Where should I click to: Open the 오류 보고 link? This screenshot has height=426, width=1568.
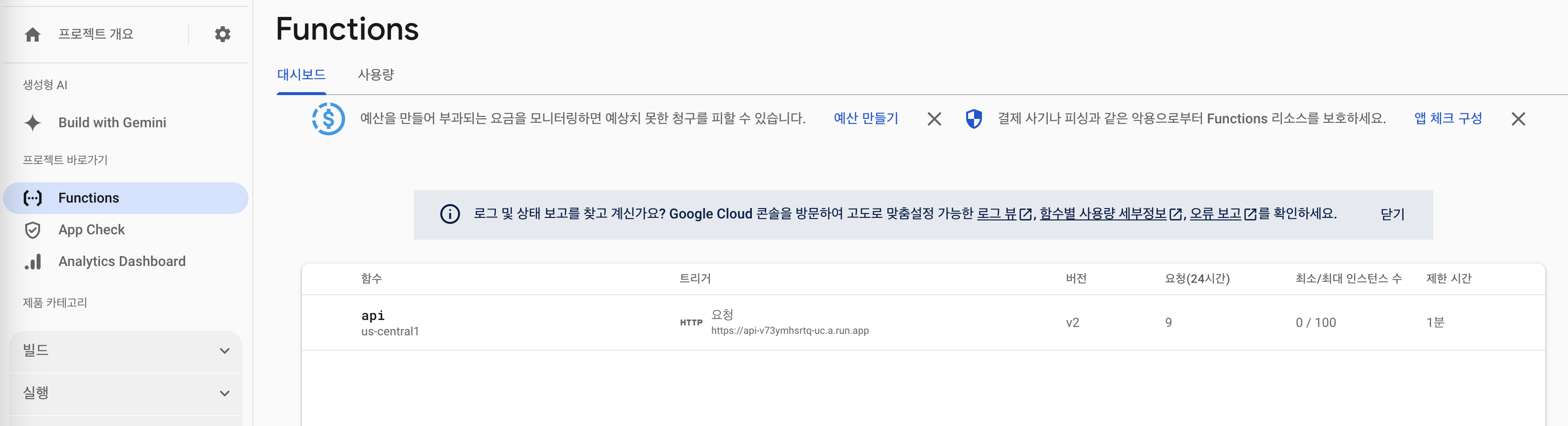[1216, 214]
